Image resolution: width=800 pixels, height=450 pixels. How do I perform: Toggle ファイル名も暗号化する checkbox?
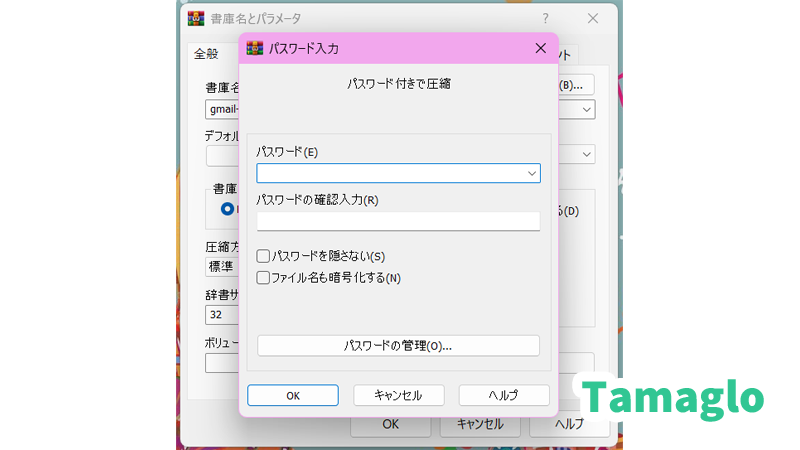tap(264, 277)
